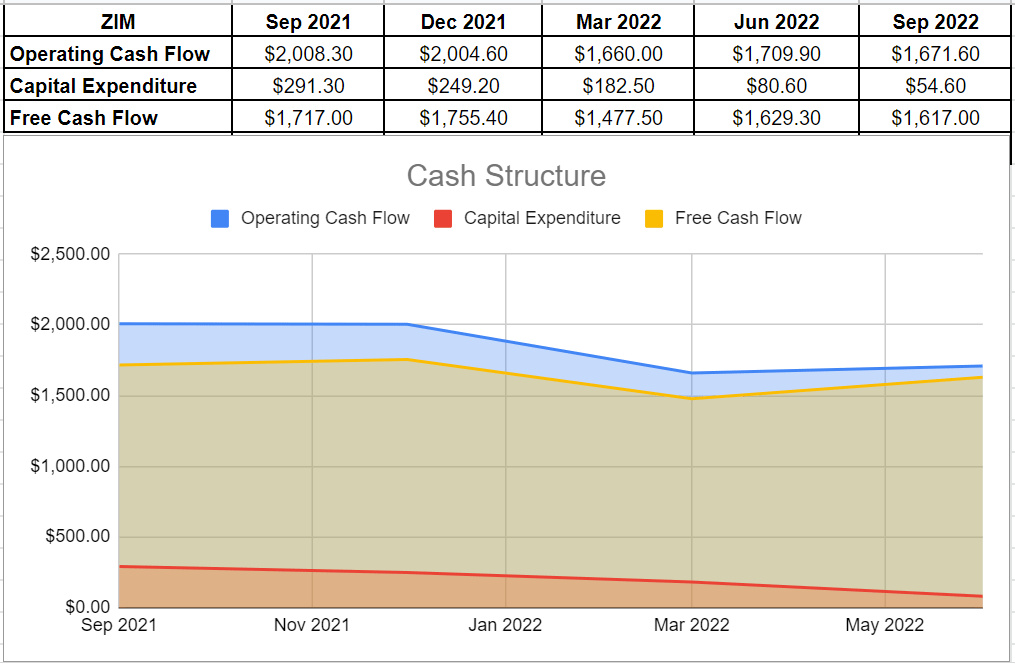The height and width of the screenshot is (664, 1015).
Task: Click the Operating Cash Flow legend label
Action: pyautogui.click(x=325, y=218)
